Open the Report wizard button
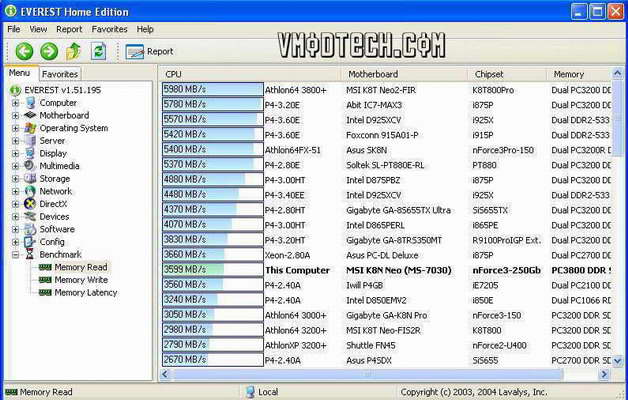The width and height of the screenshot is (628, 400). click(149, 52)
